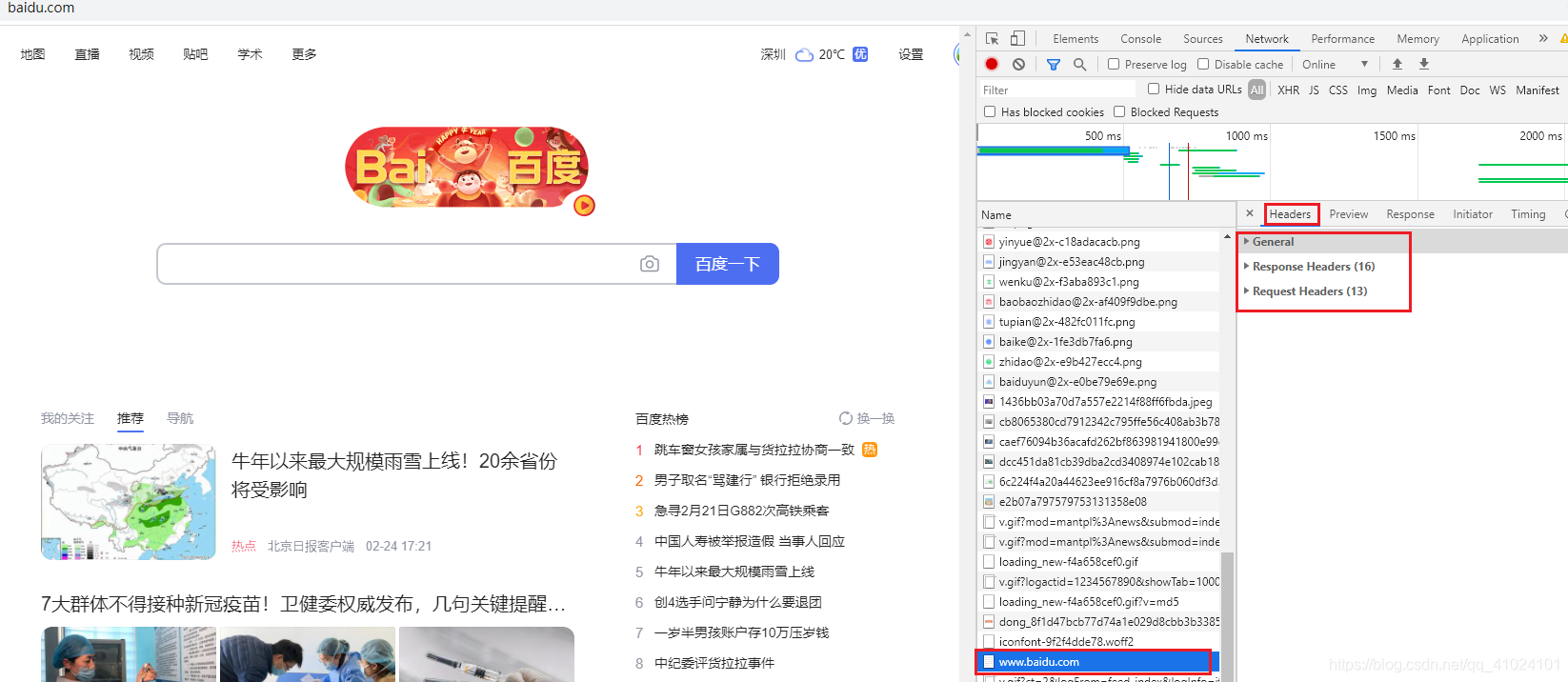Show more DevTools tabs chevron
Screen dimensions: 1568x682
[1542, 39]
